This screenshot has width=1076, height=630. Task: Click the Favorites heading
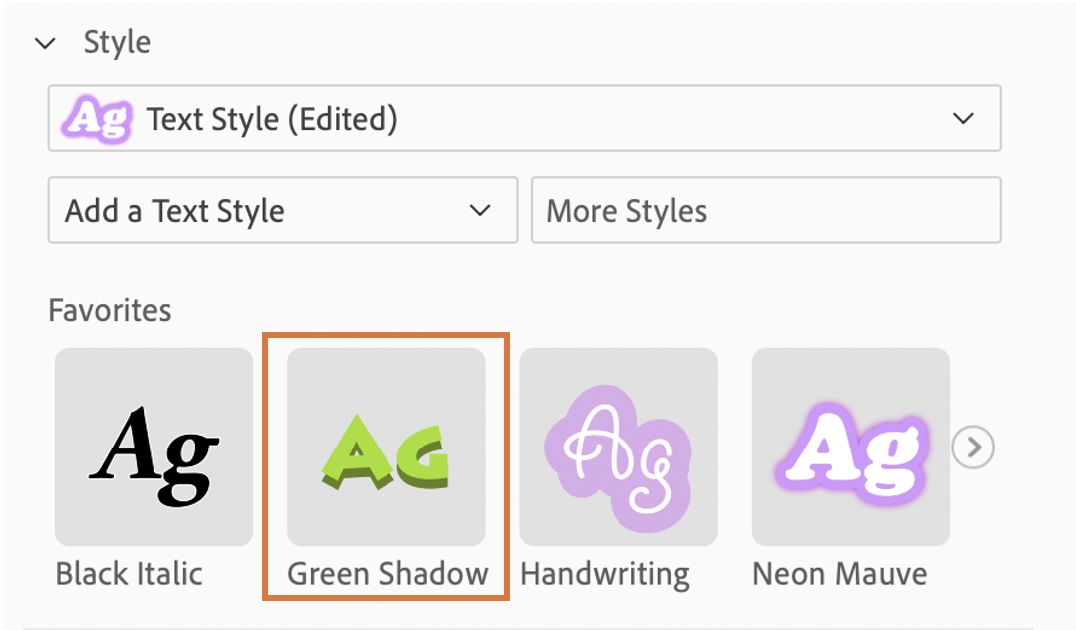coord(110,310)
